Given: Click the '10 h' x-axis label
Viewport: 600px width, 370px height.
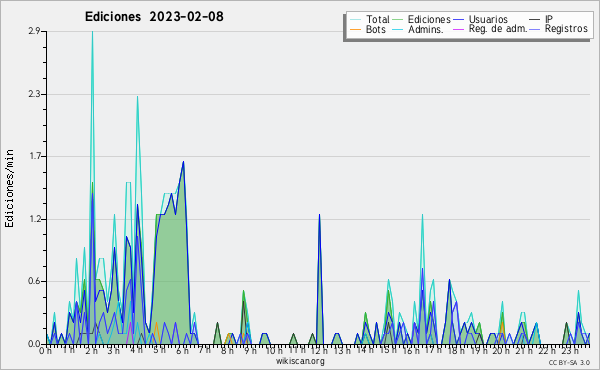Looking at the screenshot, I should (x=274, y=351).
